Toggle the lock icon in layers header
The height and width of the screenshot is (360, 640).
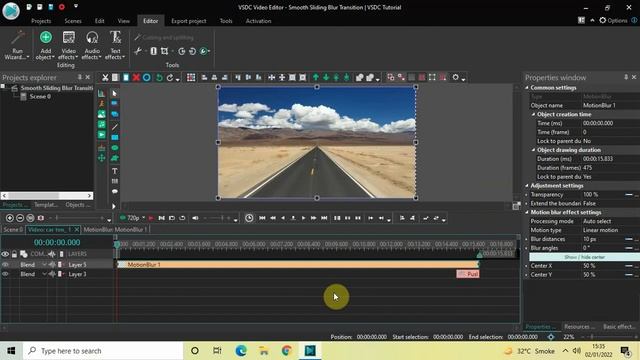(x=14, y=254)
